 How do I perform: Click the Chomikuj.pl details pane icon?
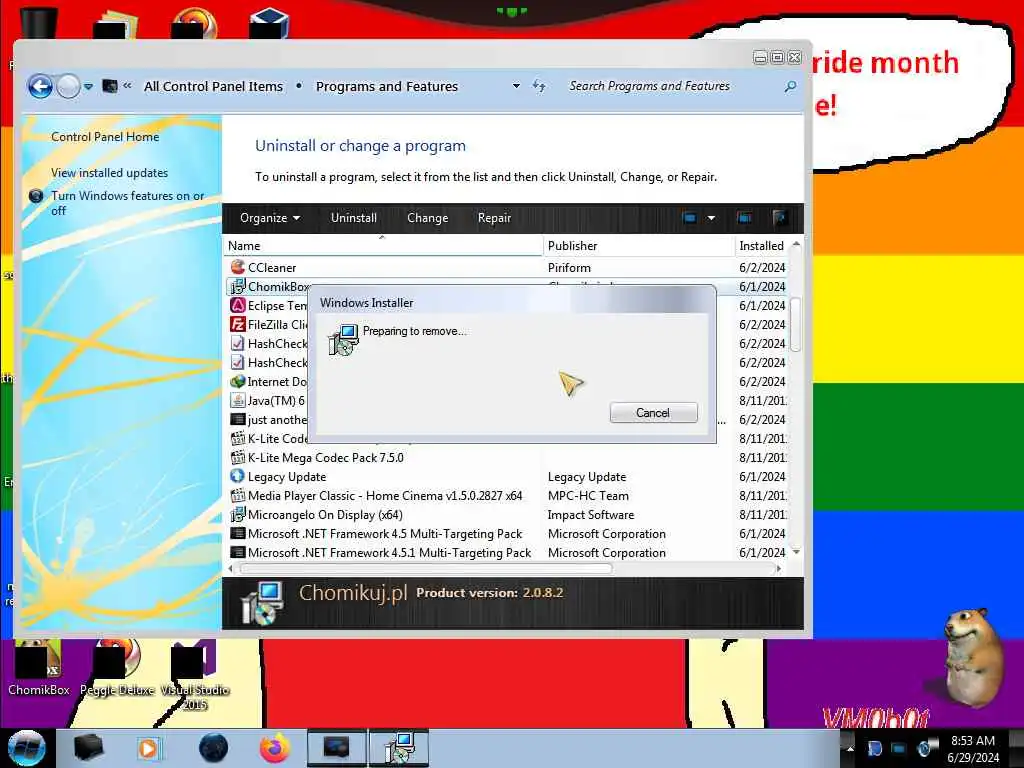(263, 603)
